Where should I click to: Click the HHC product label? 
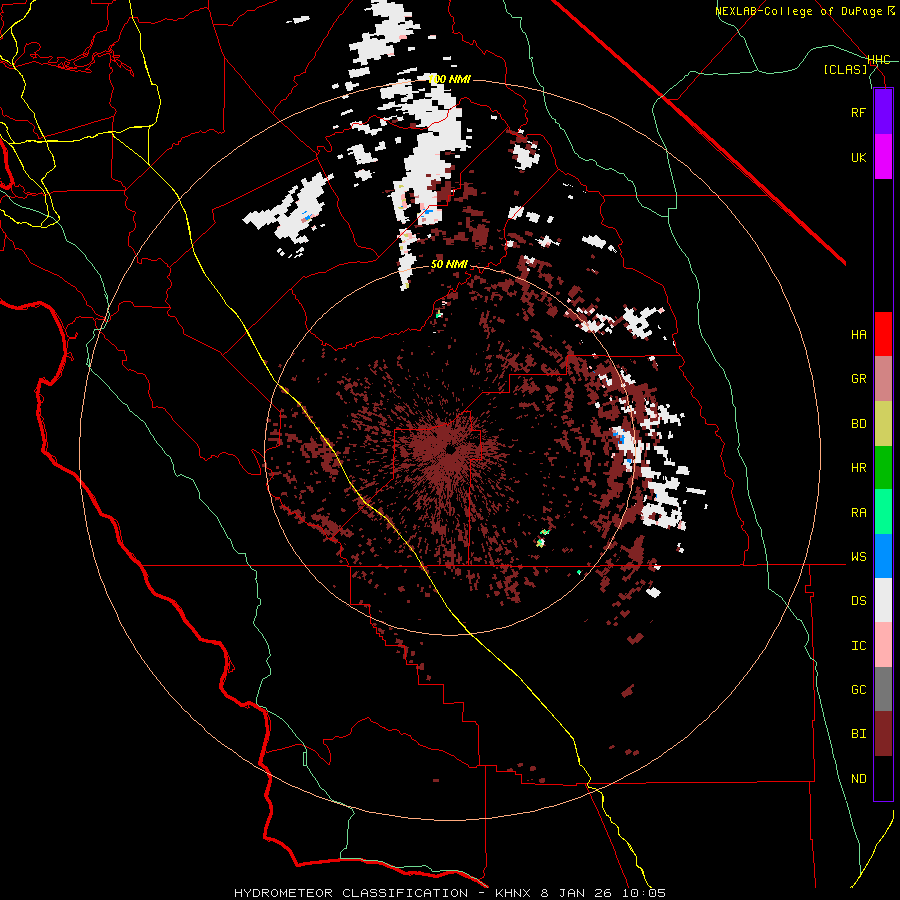click(x=879, y=60)
